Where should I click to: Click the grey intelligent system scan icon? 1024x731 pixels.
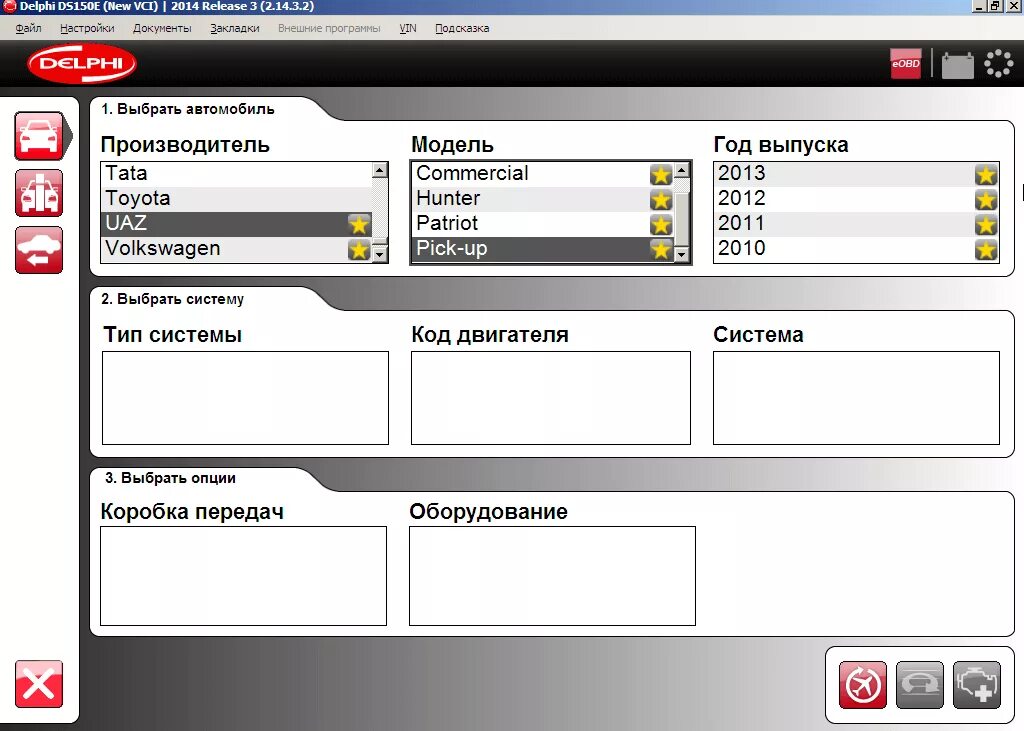point(920,685)
